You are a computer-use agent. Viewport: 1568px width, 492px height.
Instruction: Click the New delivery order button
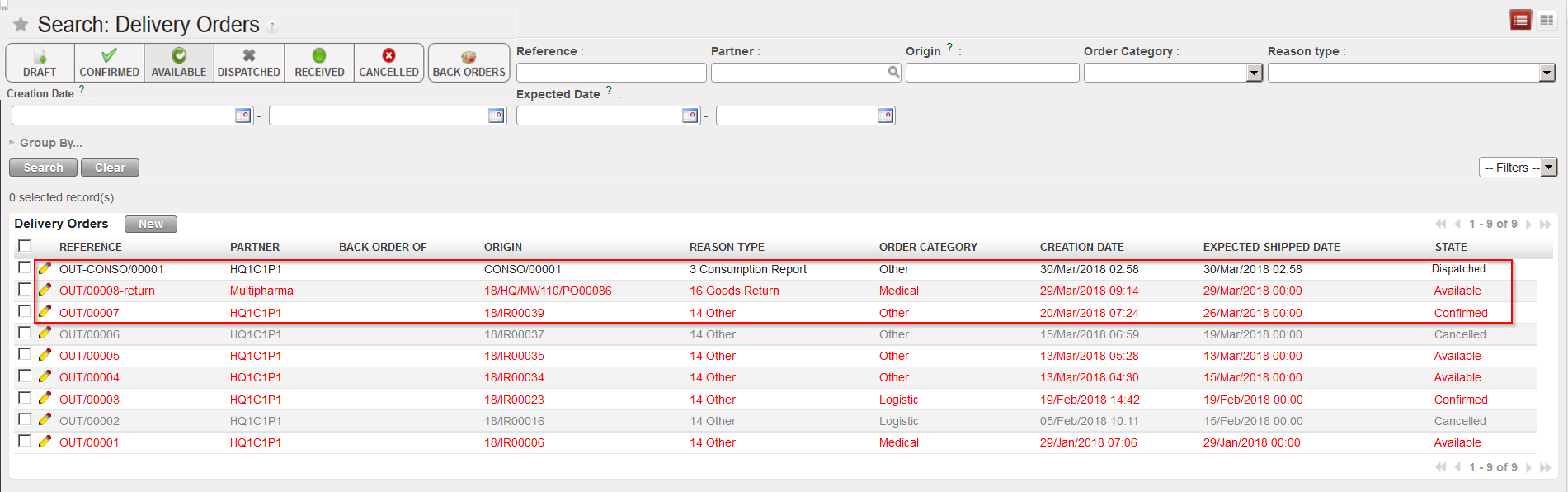pos(150,224)
